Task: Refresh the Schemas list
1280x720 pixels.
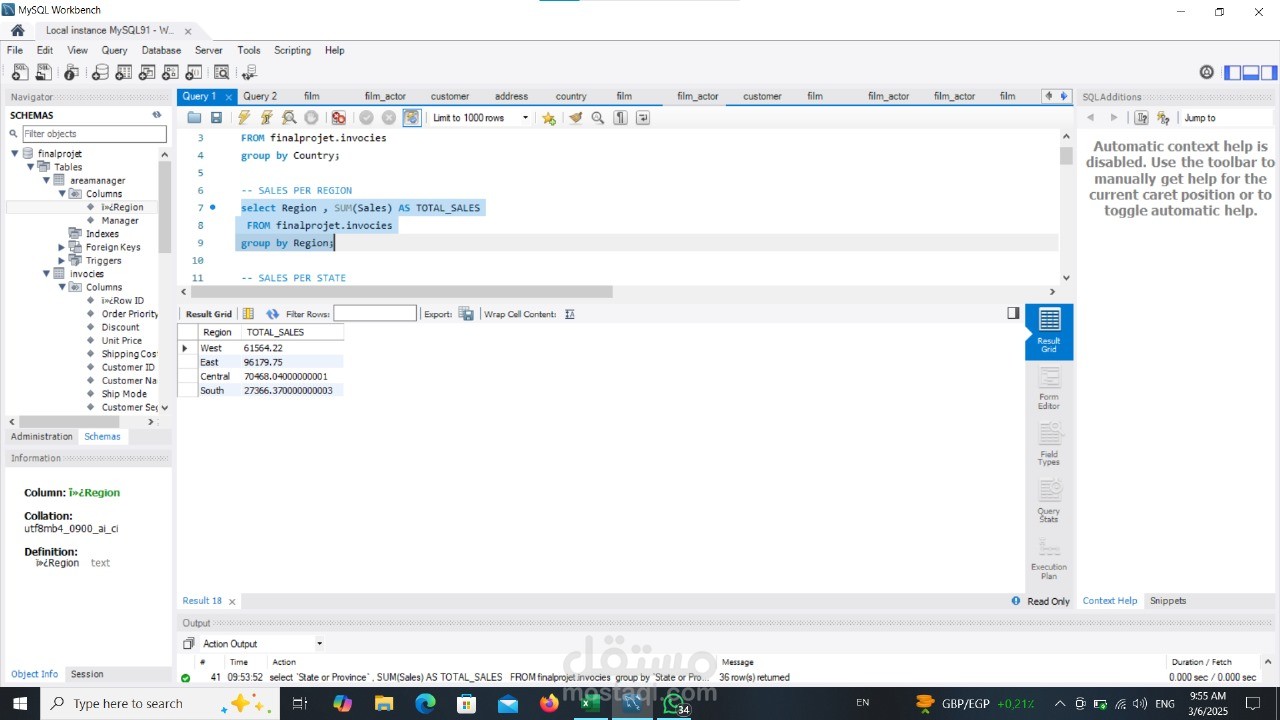Action: [x=157, y=115]
